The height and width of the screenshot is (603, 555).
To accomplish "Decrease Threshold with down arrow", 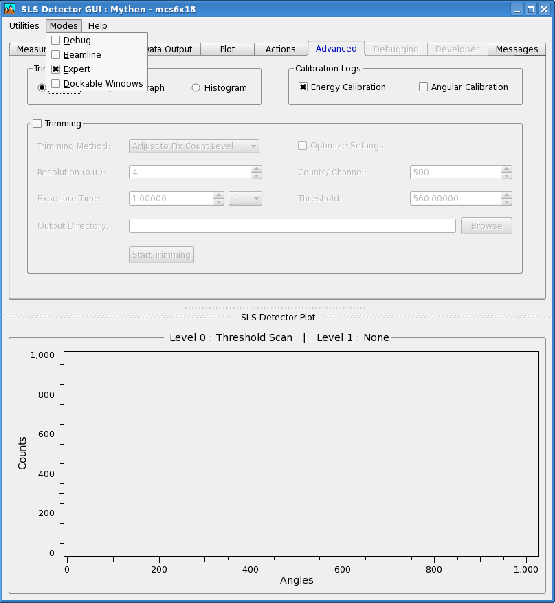I will coord(507,202).
